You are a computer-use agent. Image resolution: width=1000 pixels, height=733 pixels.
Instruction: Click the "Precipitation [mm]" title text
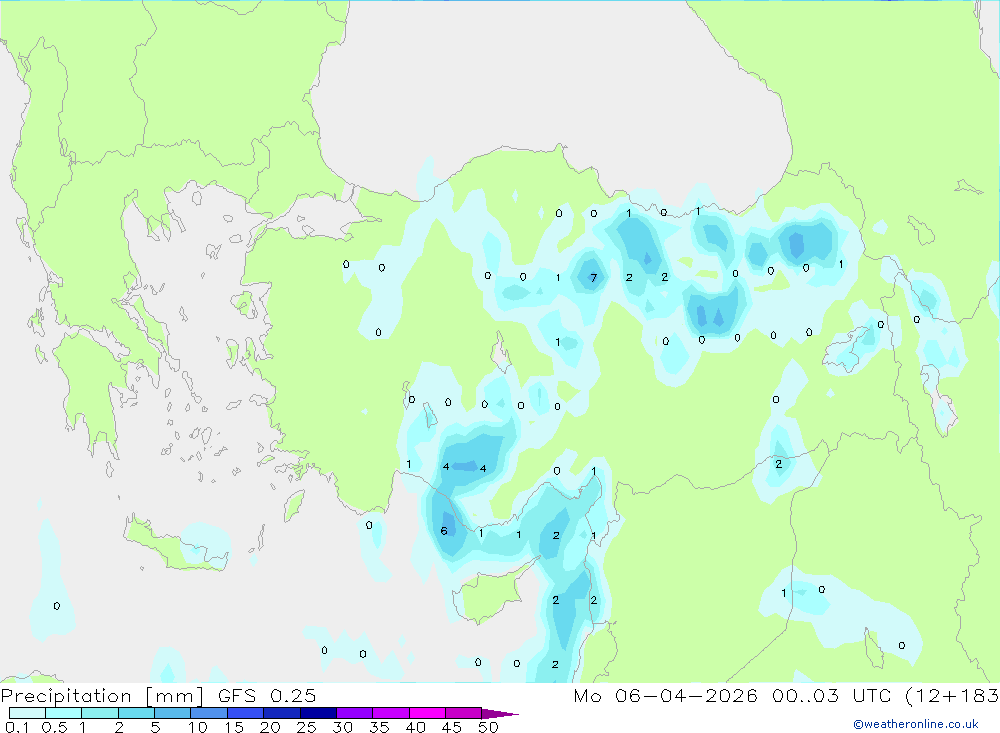point(102,696)
